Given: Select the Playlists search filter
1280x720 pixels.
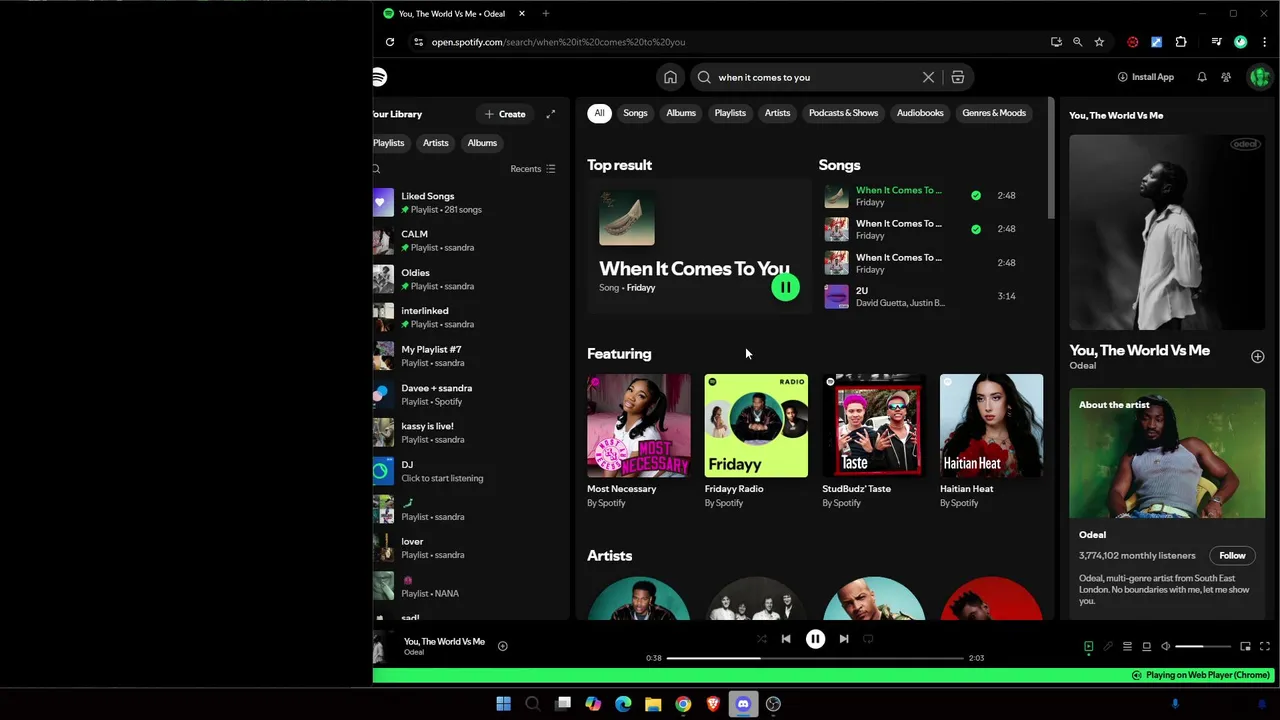Looking at the screenshot, I should point(730,113).
